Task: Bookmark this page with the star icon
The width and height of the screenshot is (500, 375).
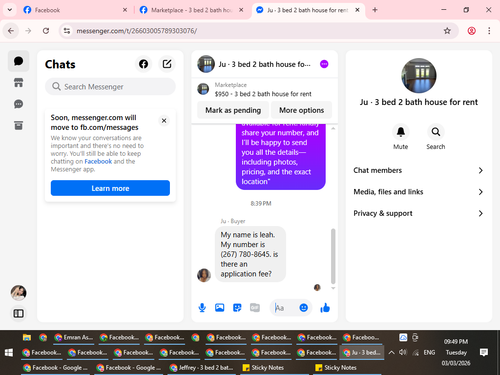Action: [x=447, y=31]
